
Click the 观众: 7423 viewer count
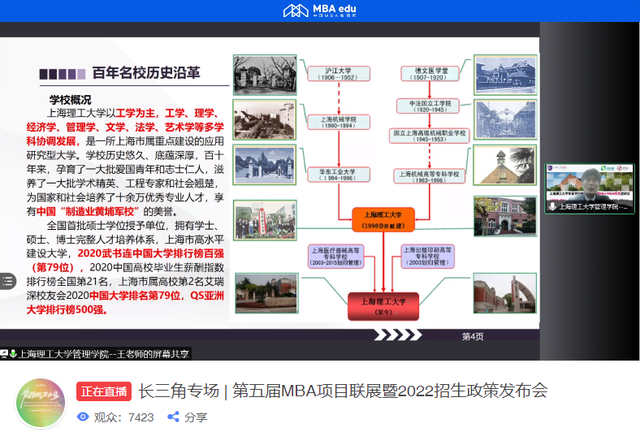point(124,417)
